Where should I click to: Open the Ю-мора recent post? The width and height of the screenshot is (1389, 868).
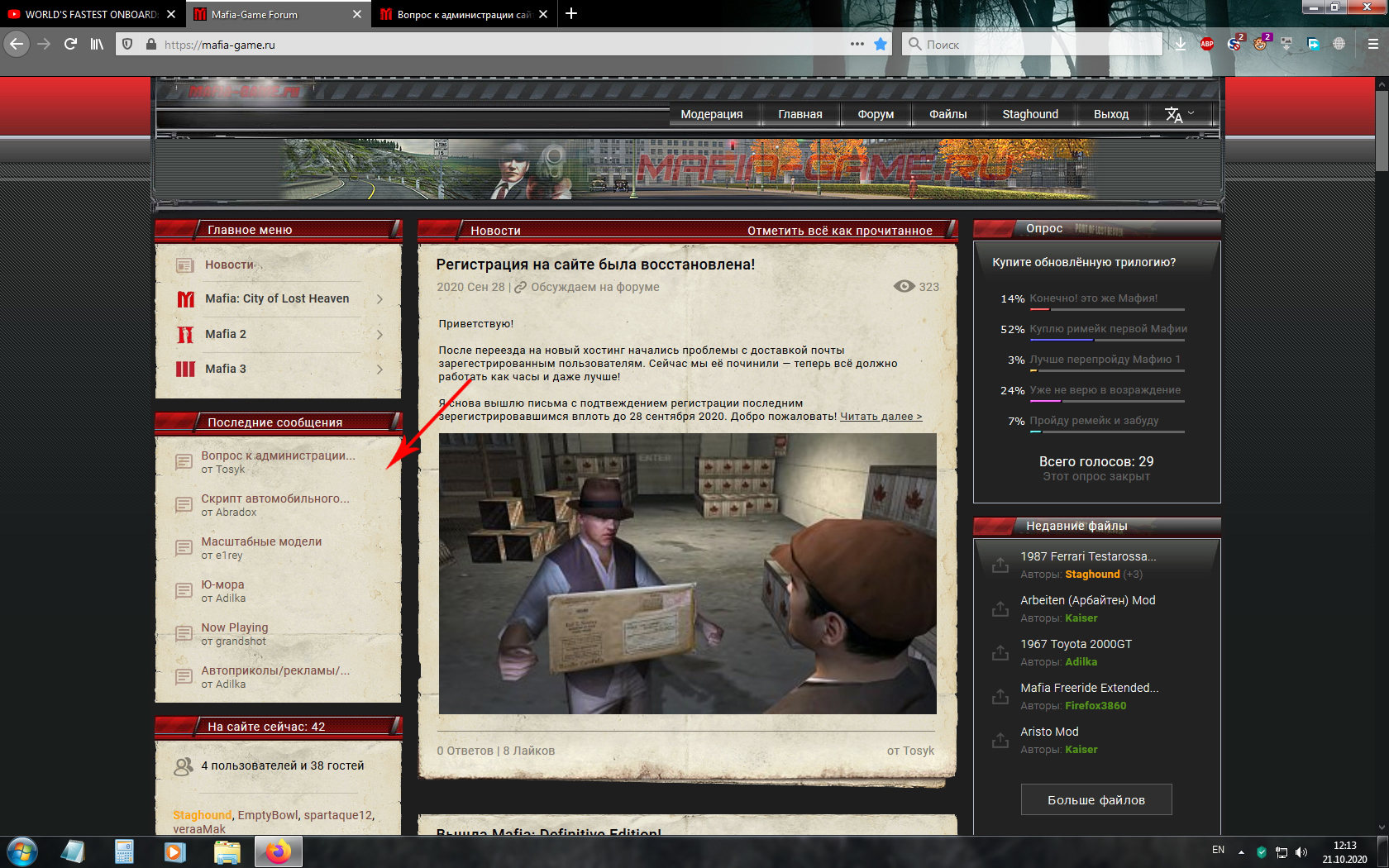222,584
